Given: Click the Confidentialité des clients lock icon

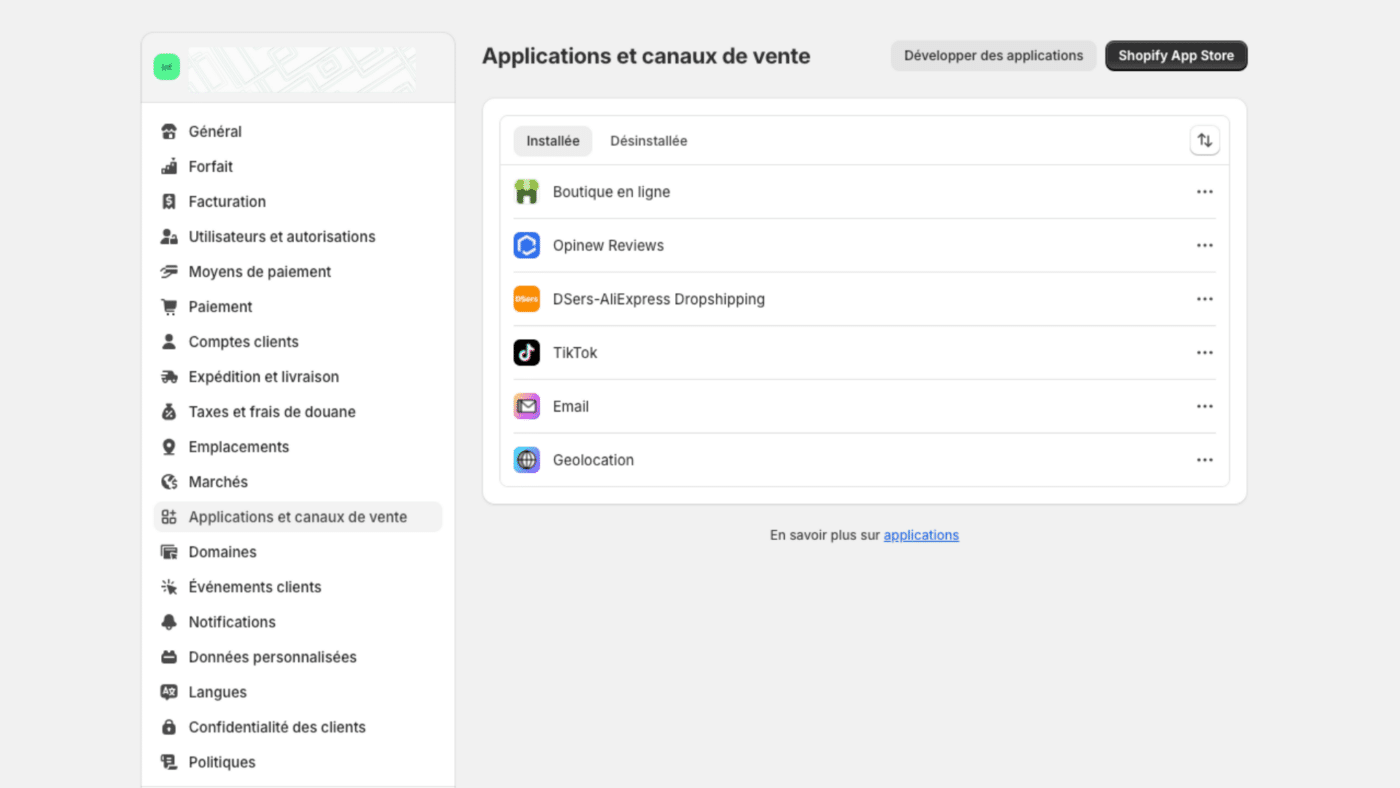Looking at the screenshot, I should click(x=169, y=727).
